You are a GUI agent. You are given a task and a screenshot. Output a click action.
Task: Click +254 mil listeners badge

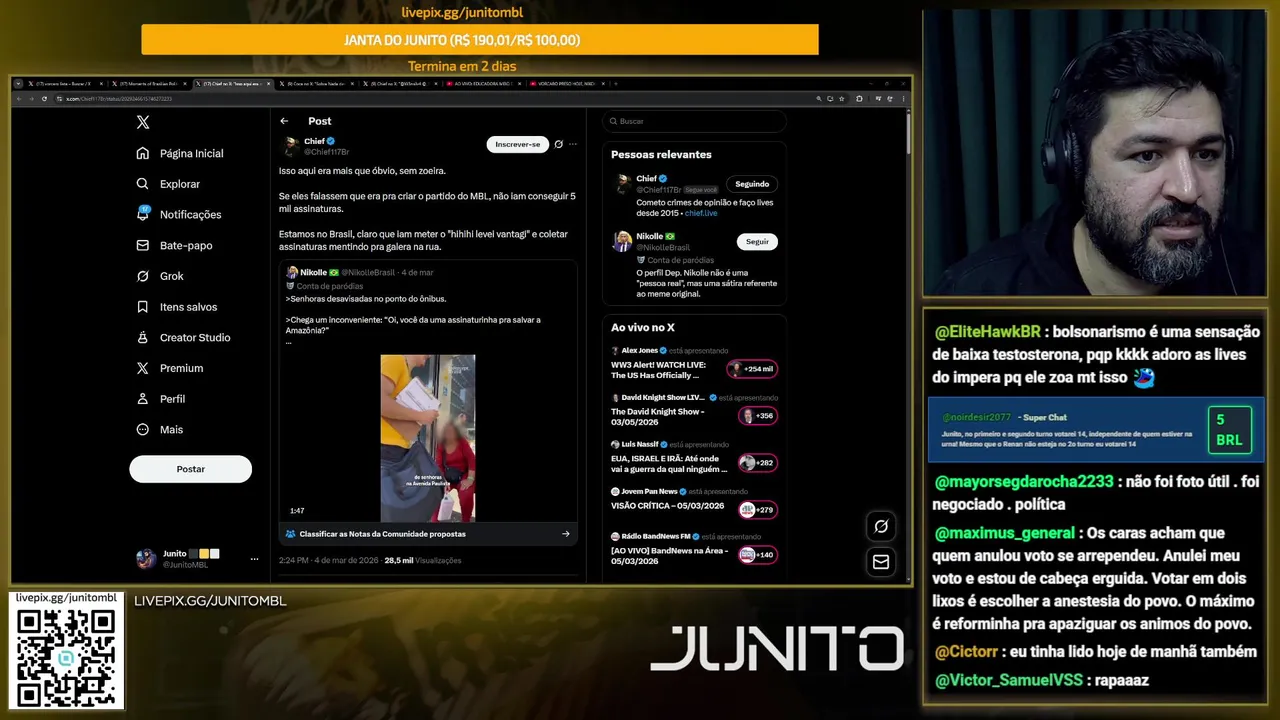pos(752,369)
